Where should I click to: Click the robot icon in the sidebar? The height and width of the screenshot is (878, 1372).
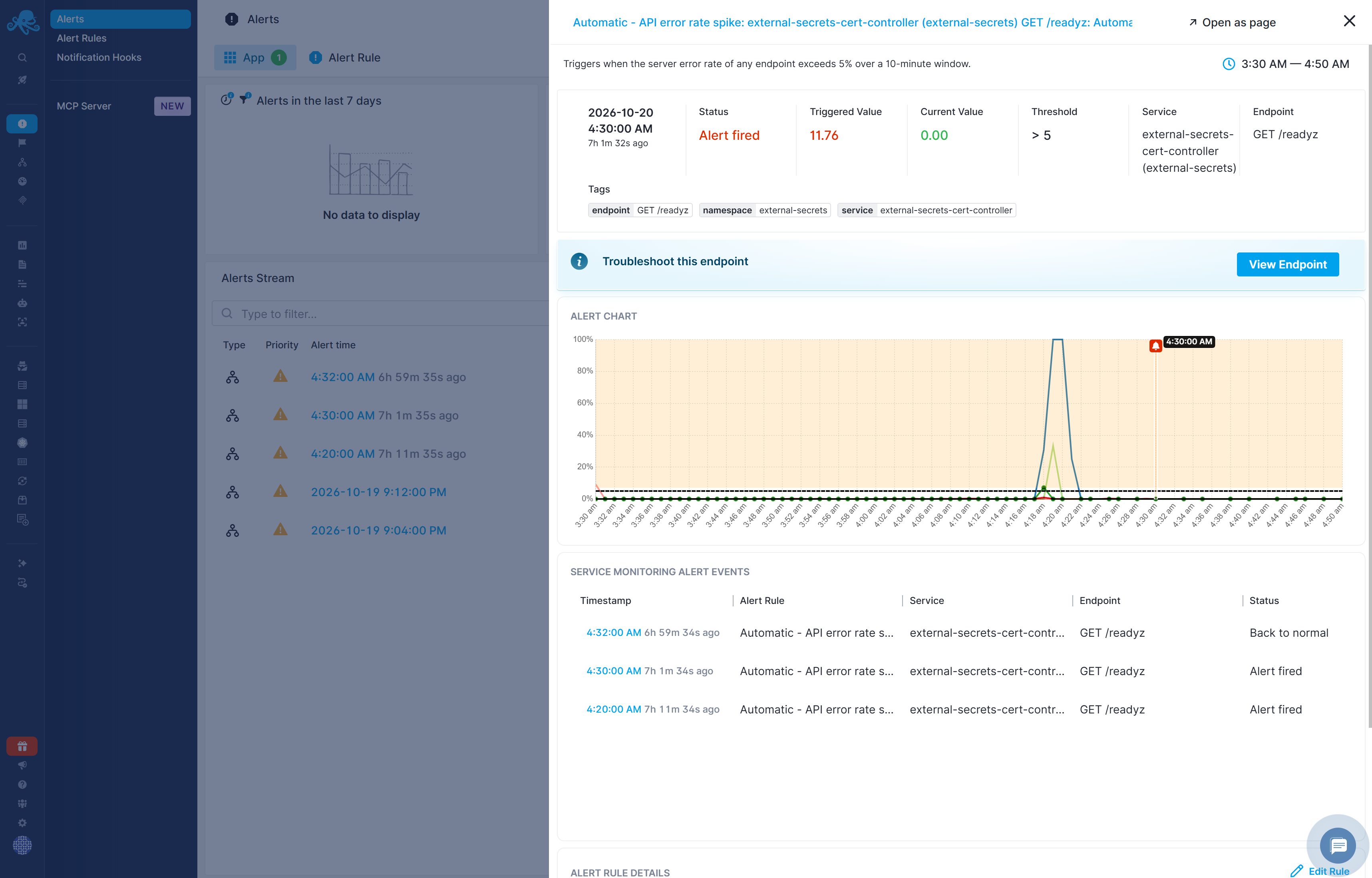(22, 303)
